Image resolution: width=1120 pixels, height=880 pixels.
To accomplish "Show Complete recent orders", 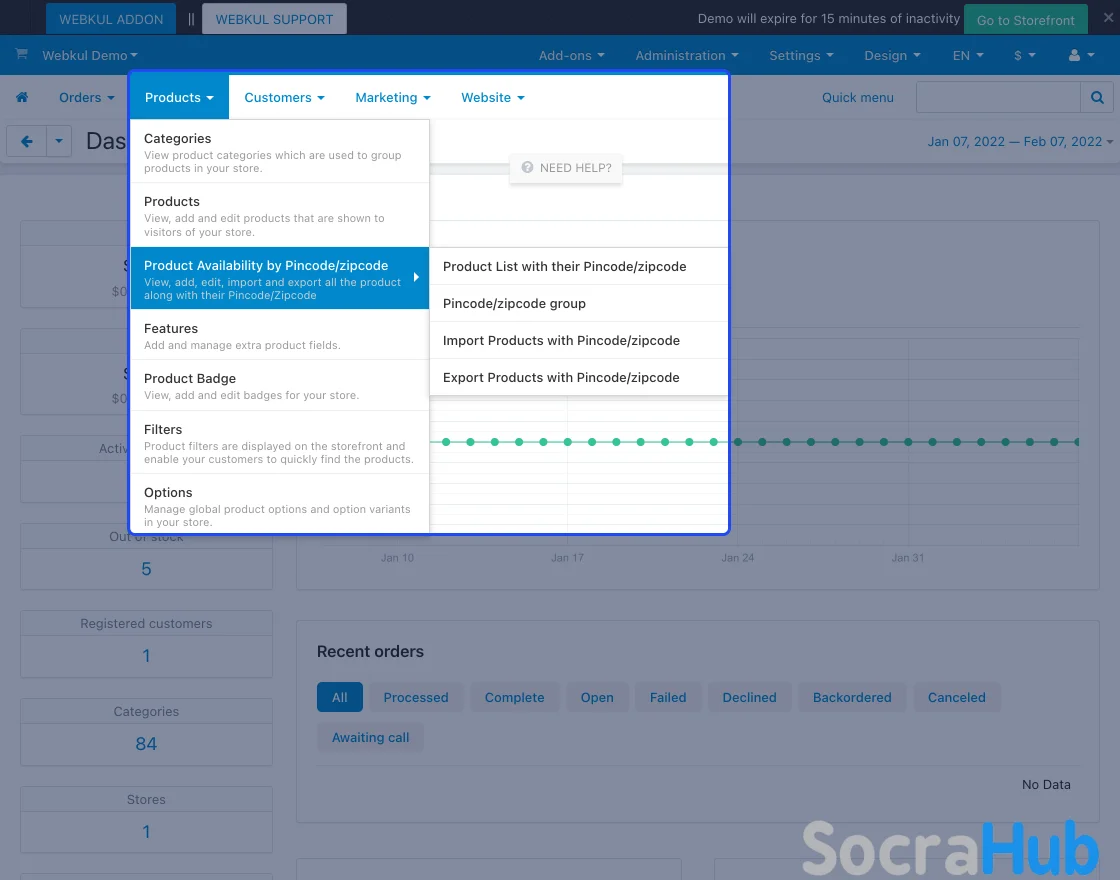I will point(514,697).
